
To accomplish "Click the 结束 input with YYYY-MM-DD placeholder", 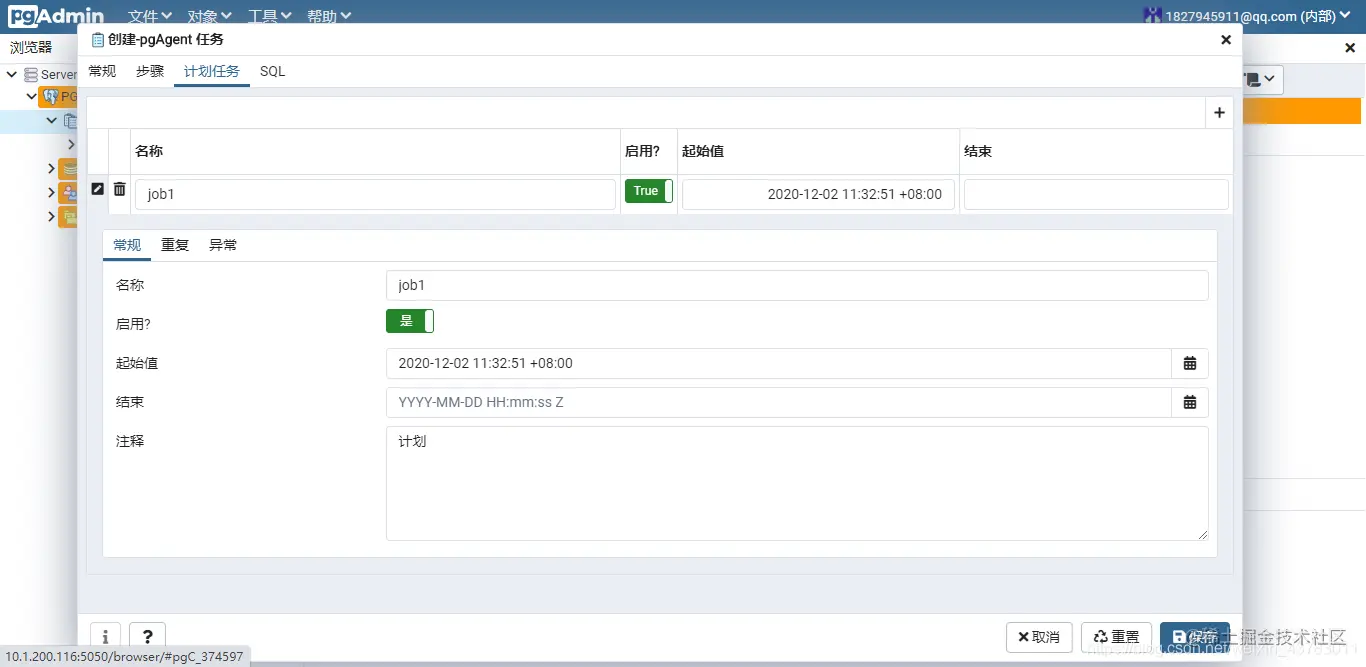I will [x=779, y=402].
